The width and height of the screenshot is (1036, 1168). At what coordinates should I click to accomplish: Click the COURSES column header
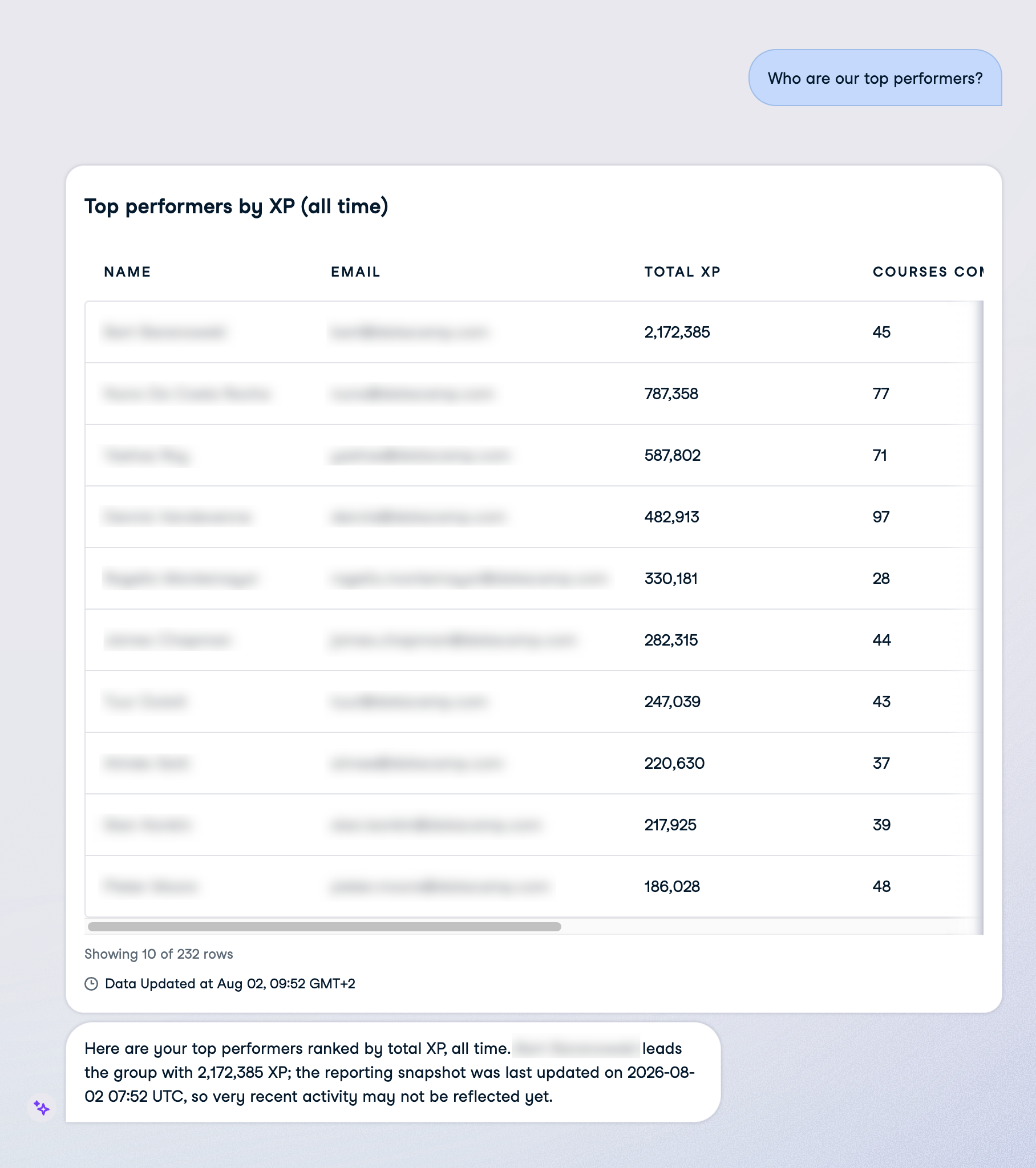pos(928,271)
